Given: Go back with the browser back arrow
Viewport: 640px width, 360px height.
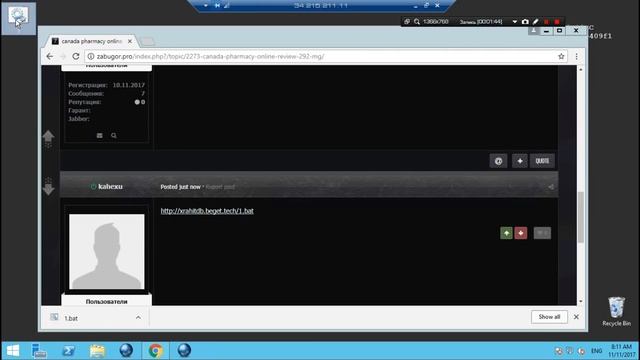Looking at the screenshot, I should (x=50, y=56).
